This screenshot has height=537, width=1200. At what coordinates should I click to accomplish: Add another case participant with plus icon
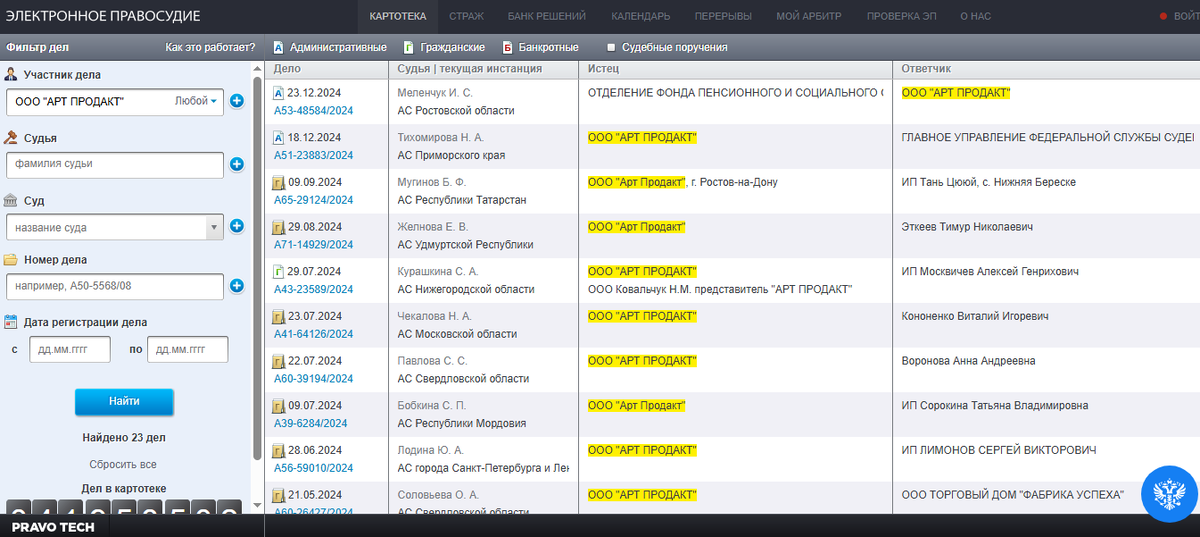tap(237, 101)
